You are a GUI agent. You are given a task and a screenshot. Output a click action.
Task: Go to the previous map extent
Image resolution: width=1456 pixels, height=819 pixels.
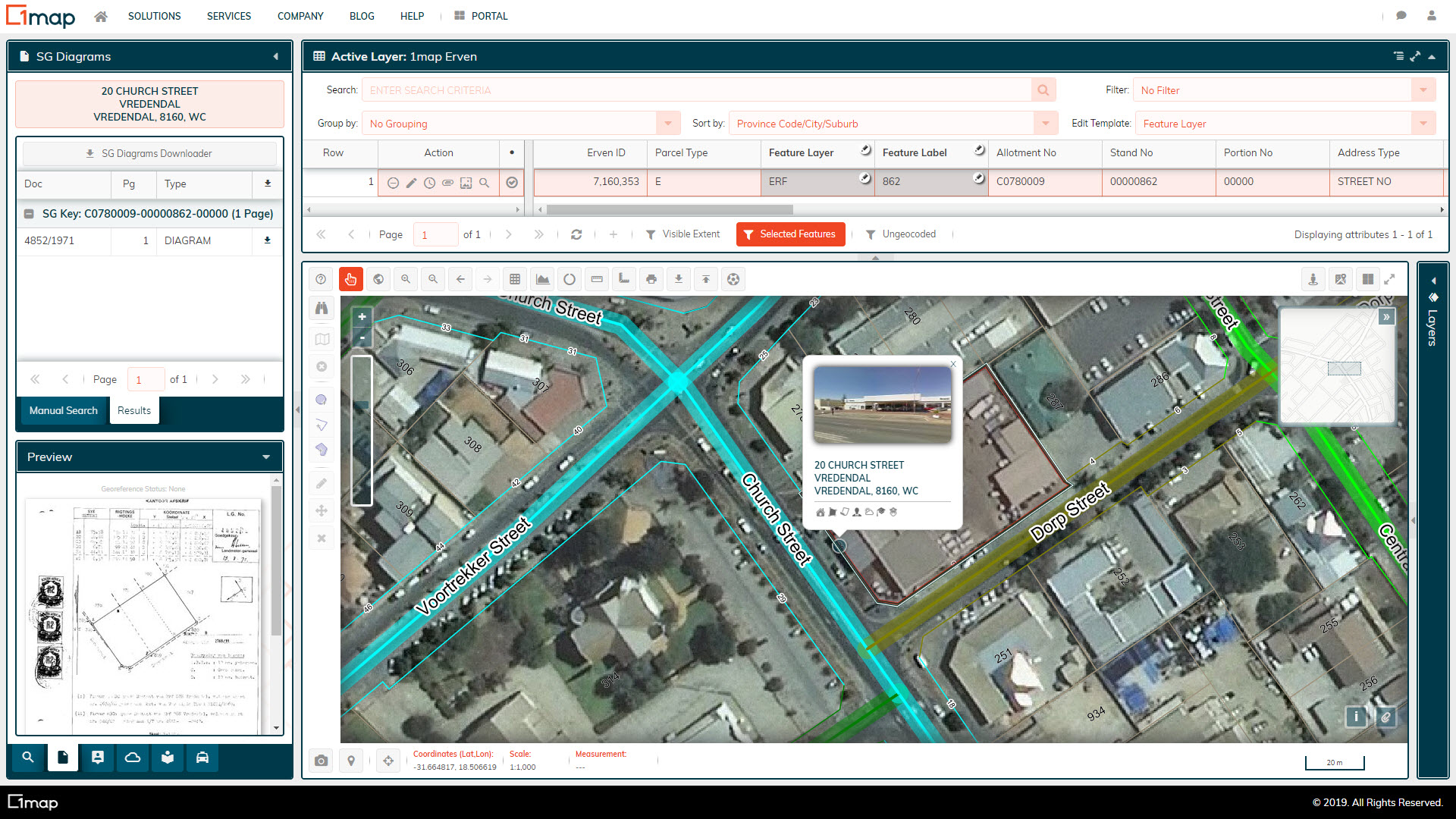click(x=460, y=279)
